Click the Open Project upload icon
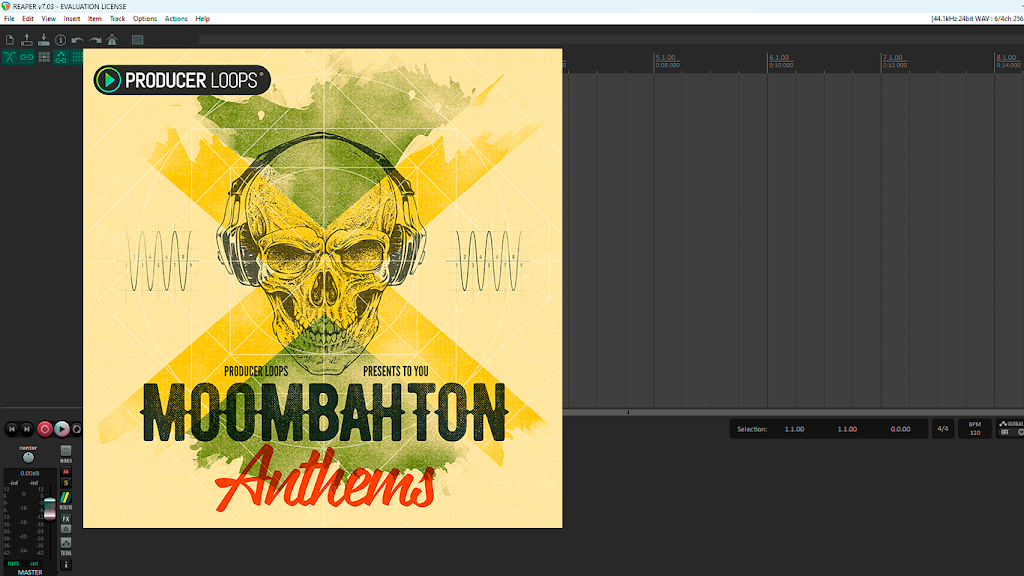Image resolution: width=1024 pixels, height=576 pixels. 27,40
